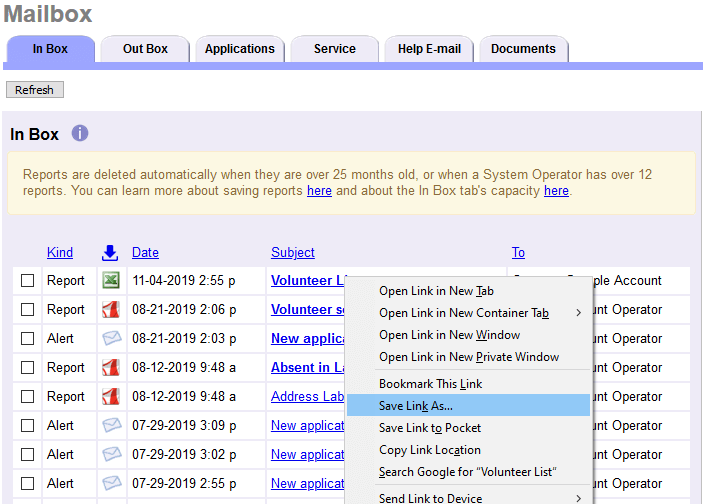Expand Send Link to Device submenu
Viewport: 720px width, 504px height.
click(468, 498)
